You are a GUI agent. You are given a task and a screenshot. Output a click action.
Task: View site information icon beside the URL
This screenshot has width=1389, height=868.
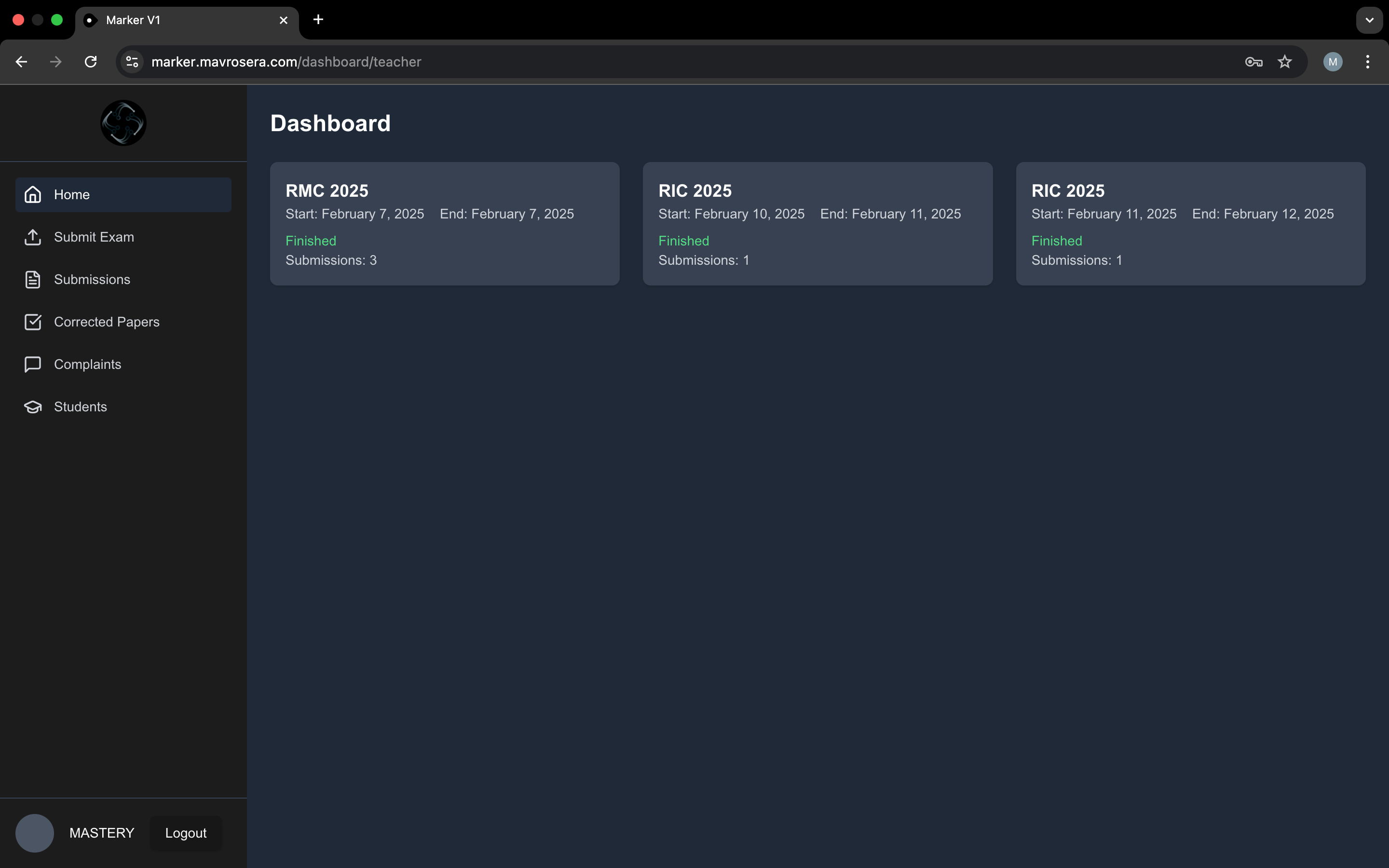point(133,62)
